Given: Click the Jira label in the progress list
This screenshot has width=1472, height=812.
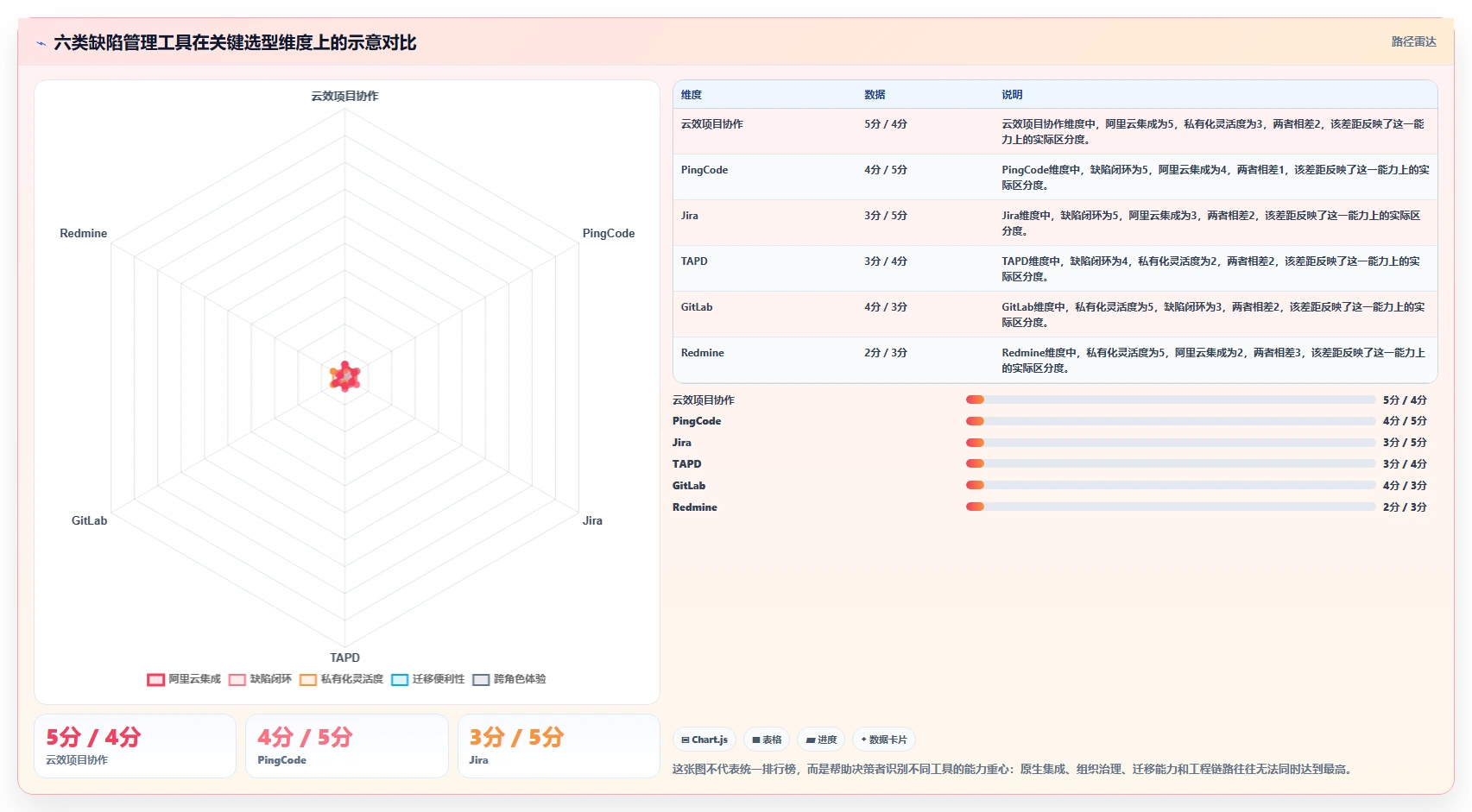Looking at the screenshot, I should pos(682,443).
